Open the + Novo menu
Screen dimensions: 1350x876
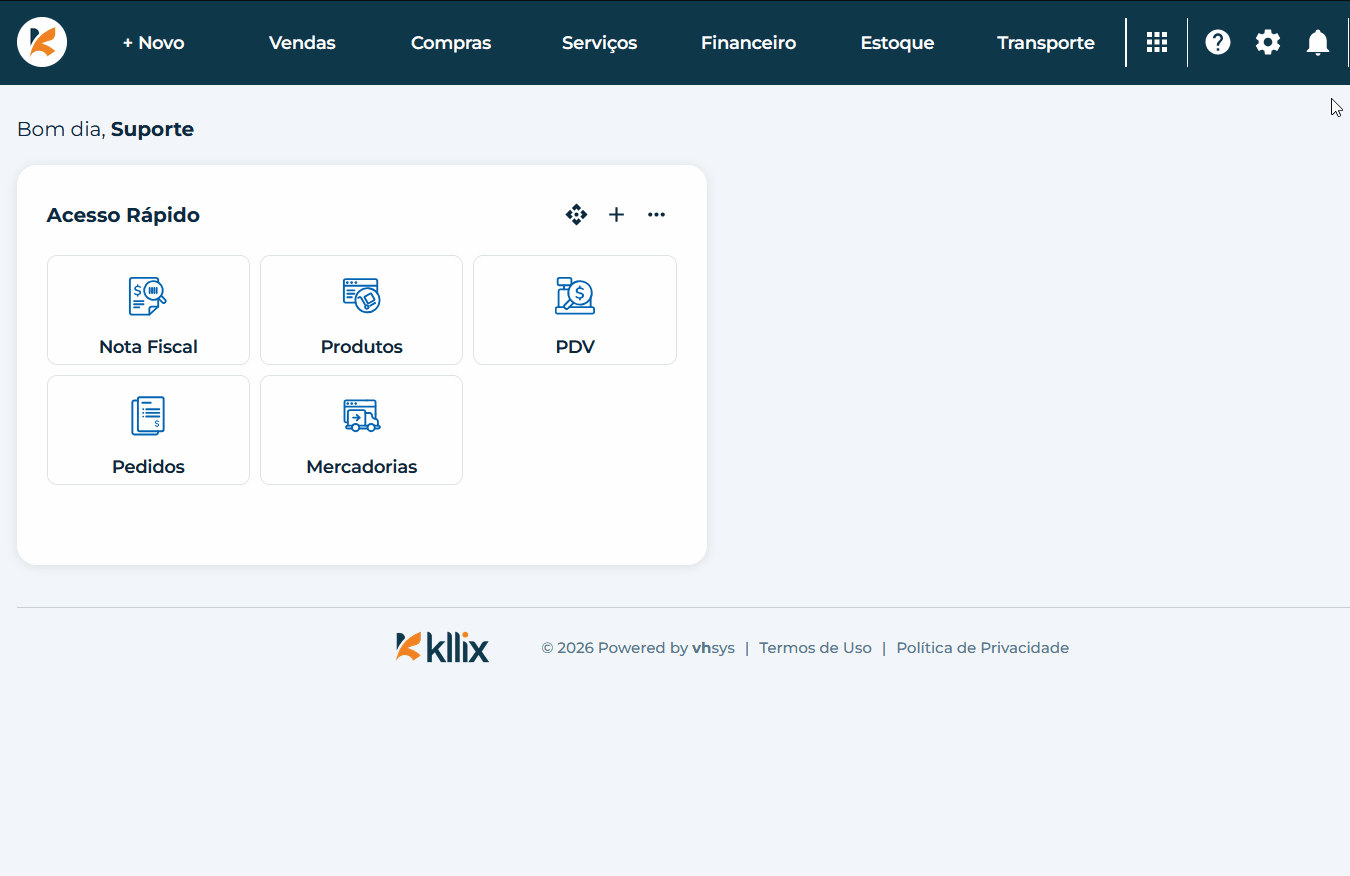tap(153, 43)
